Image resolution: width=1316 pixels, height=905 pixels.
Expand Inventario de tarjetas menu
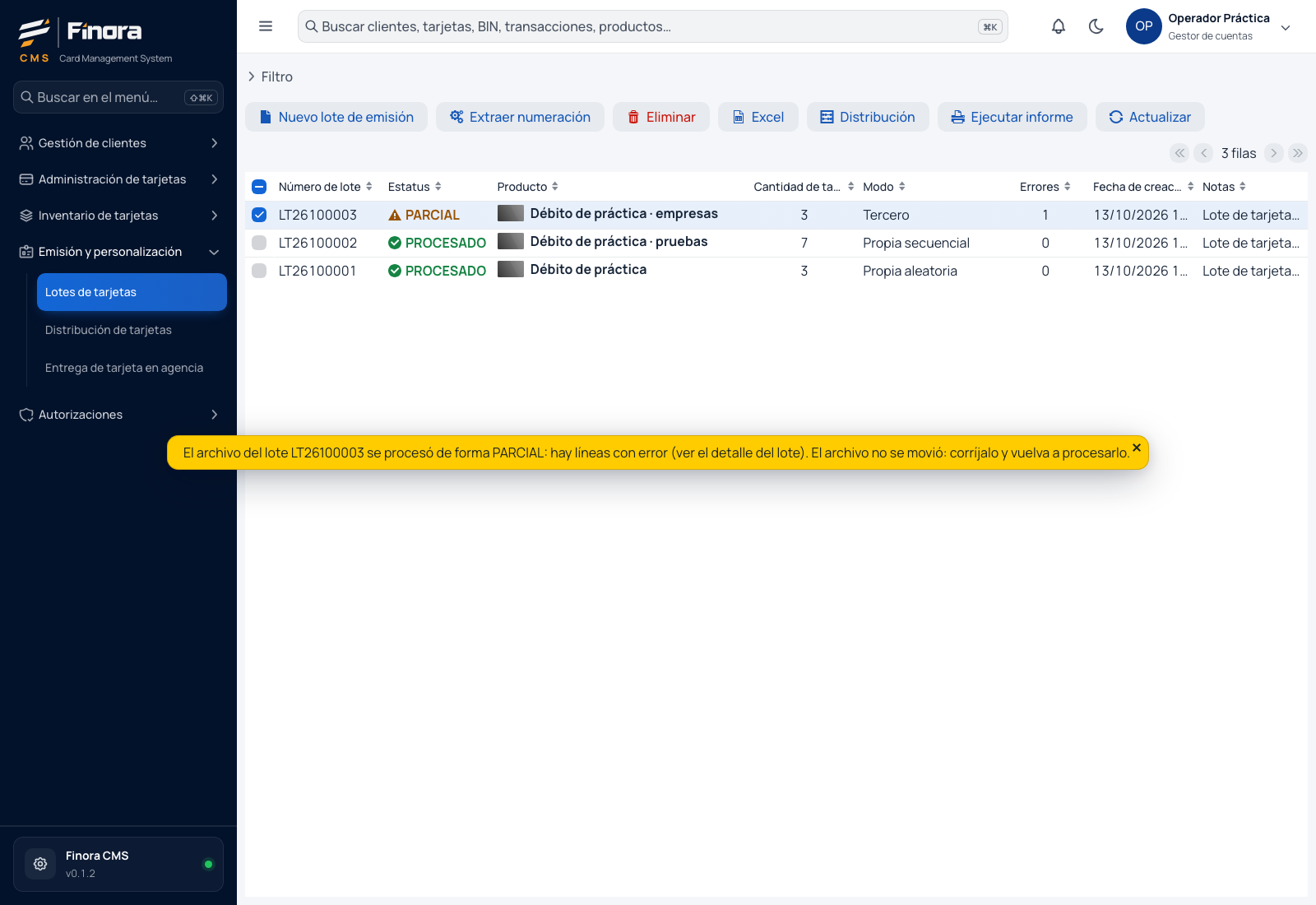coord(118,216)
